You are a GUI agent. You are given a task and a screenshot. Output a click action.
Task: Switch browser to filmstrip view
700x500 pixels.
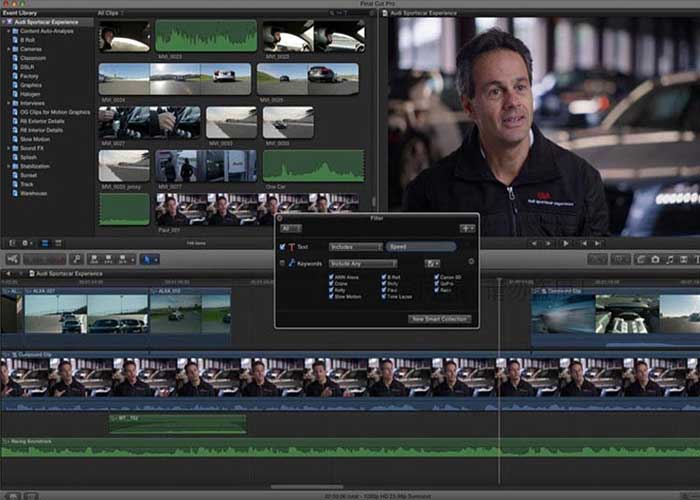click(45, 243)
